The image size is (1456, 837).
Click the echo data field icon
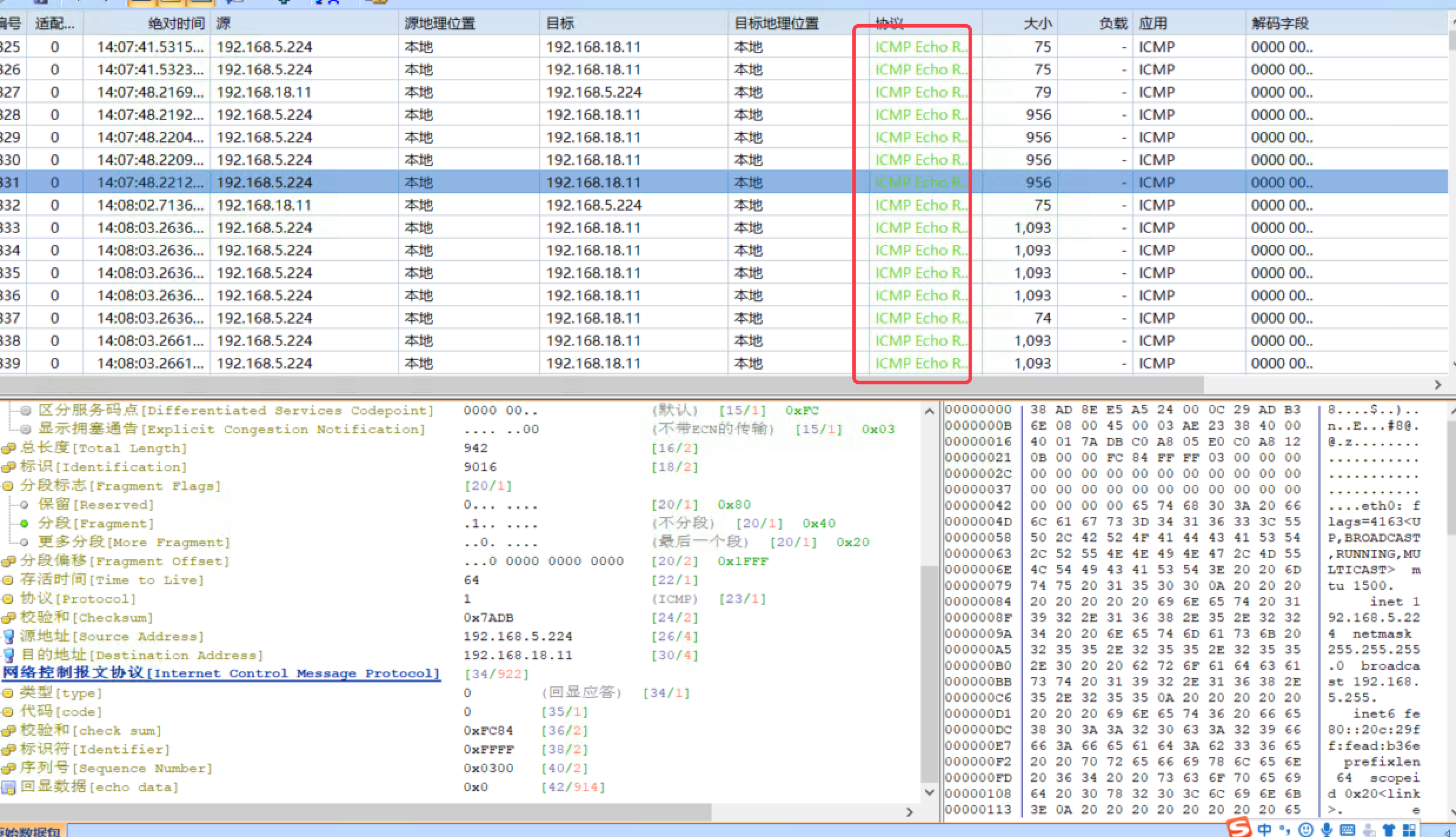click(8, 787)
